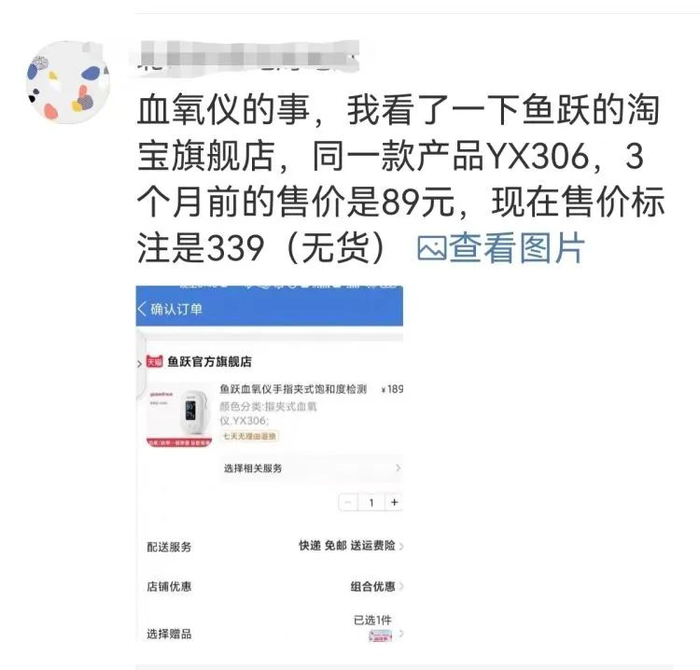Open the poster's round avatar

(x=68, y=83)
